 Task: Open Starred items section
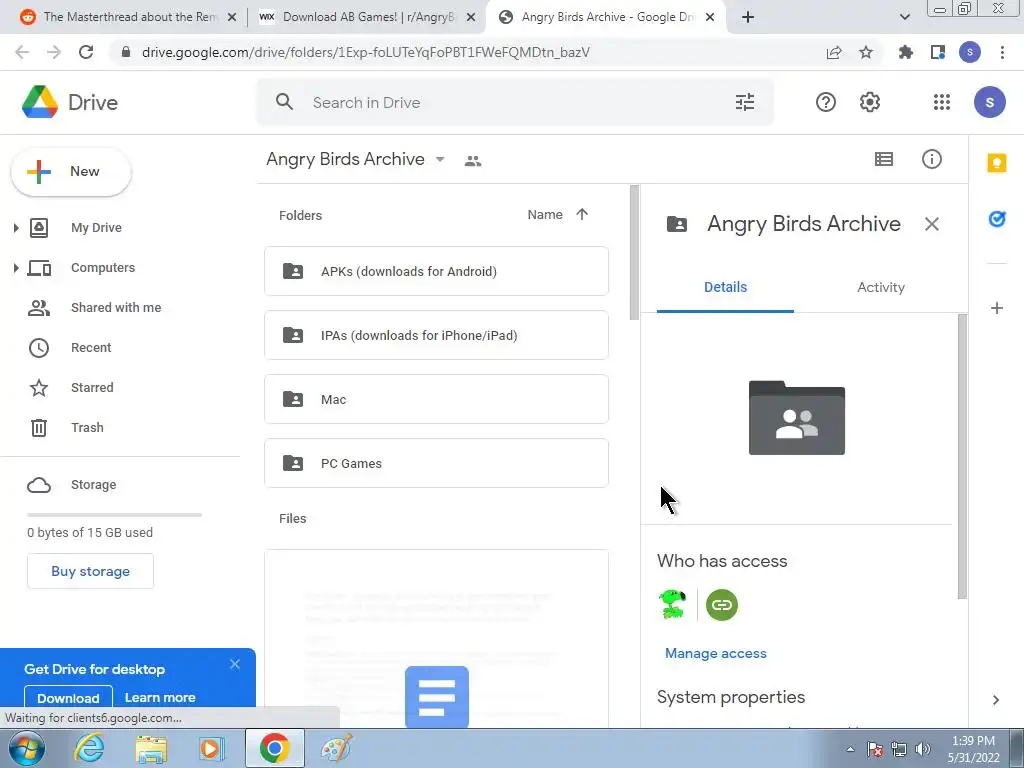tap(92, 387)
